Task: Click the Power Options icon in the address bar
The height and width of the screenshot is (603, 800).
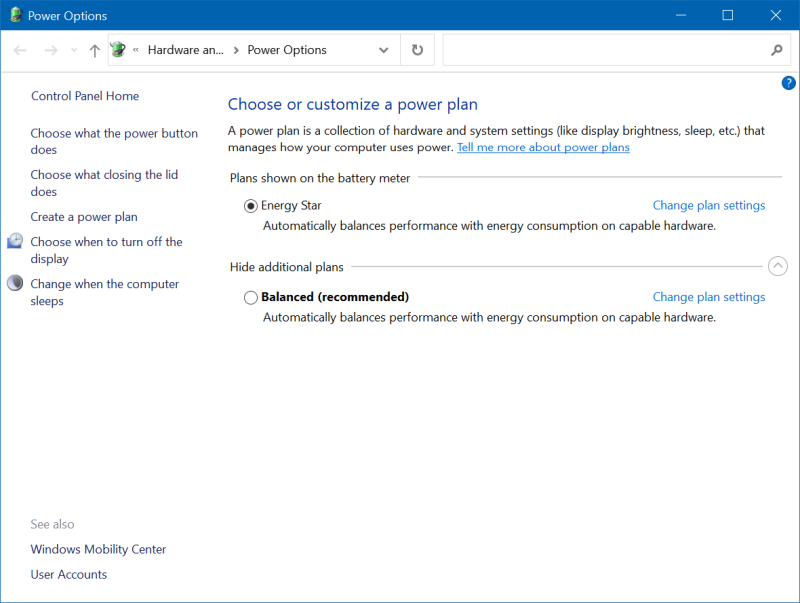Action: point(118,49)
